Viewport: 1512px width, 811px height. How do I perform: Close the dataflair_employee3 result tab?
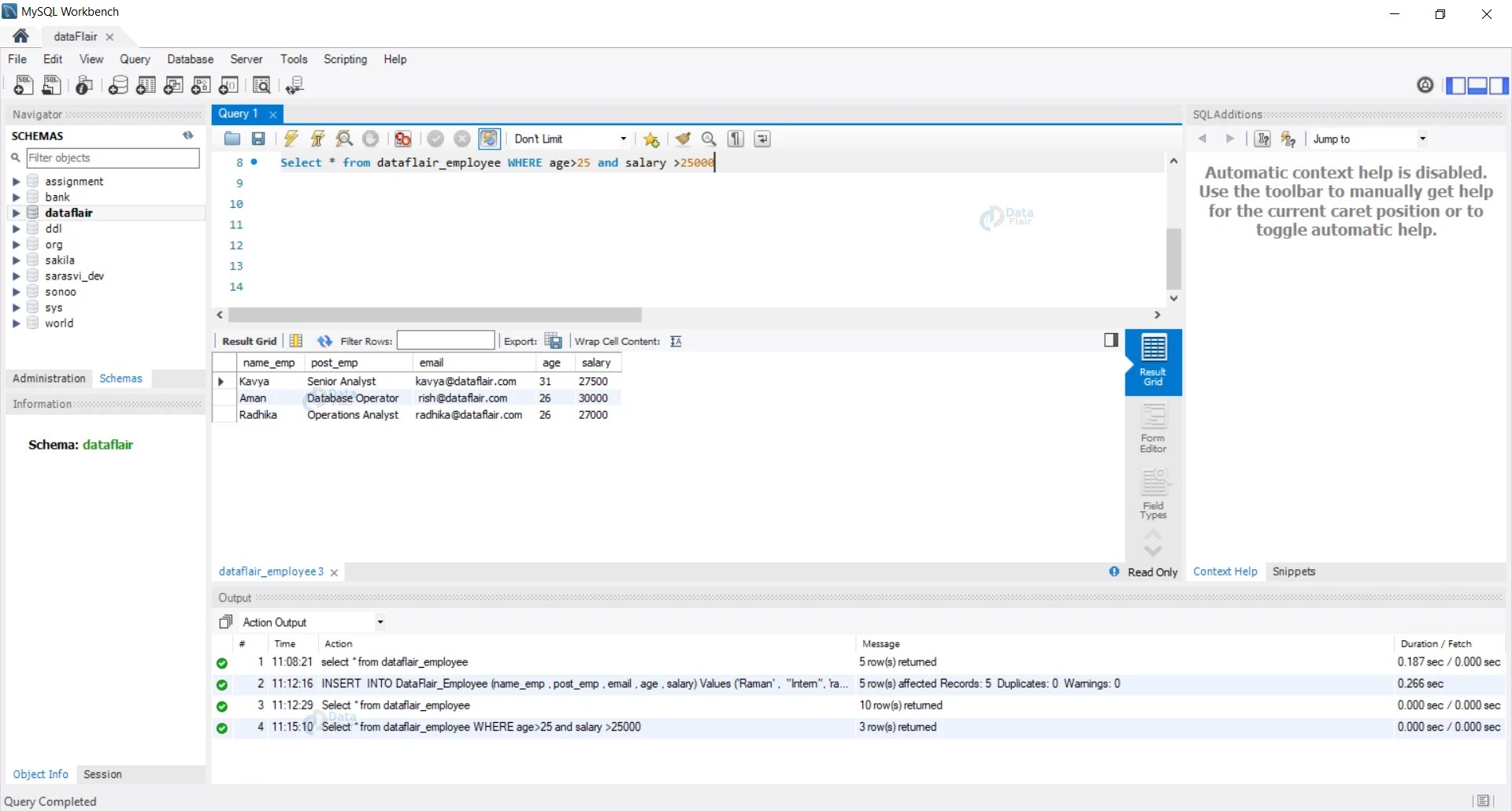tap(334, 572)
